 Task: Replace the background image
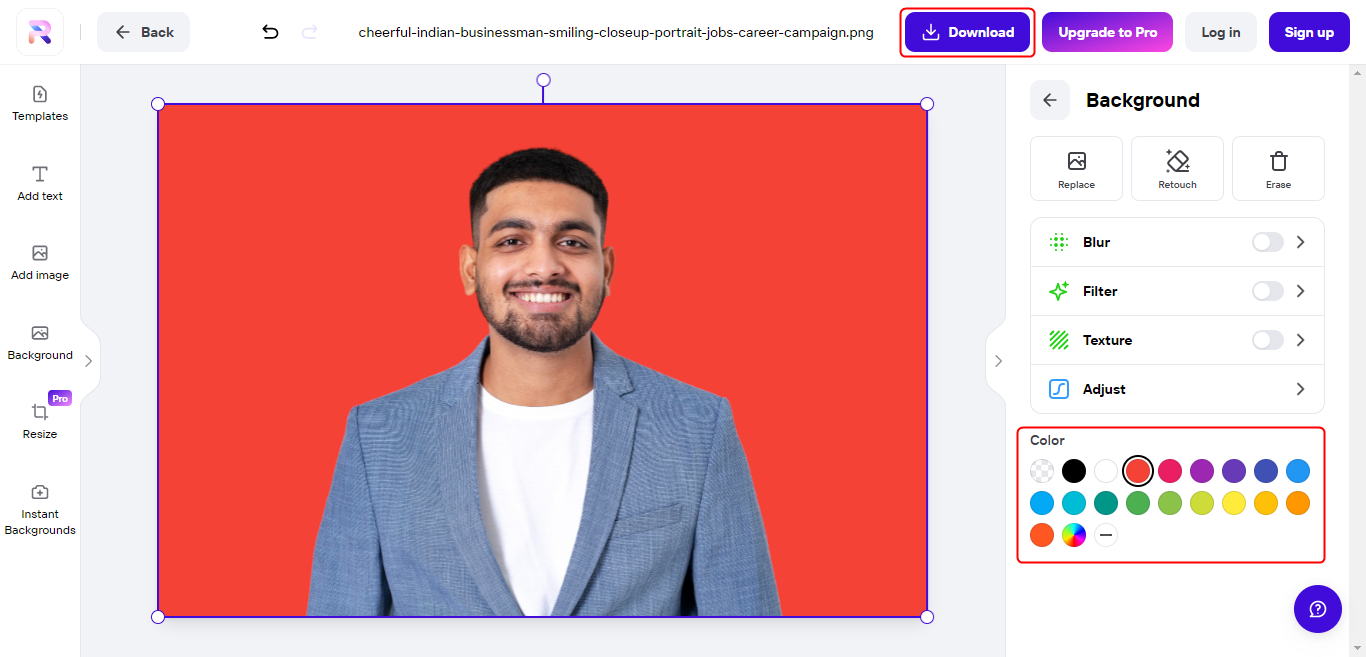pos(1076,168)
